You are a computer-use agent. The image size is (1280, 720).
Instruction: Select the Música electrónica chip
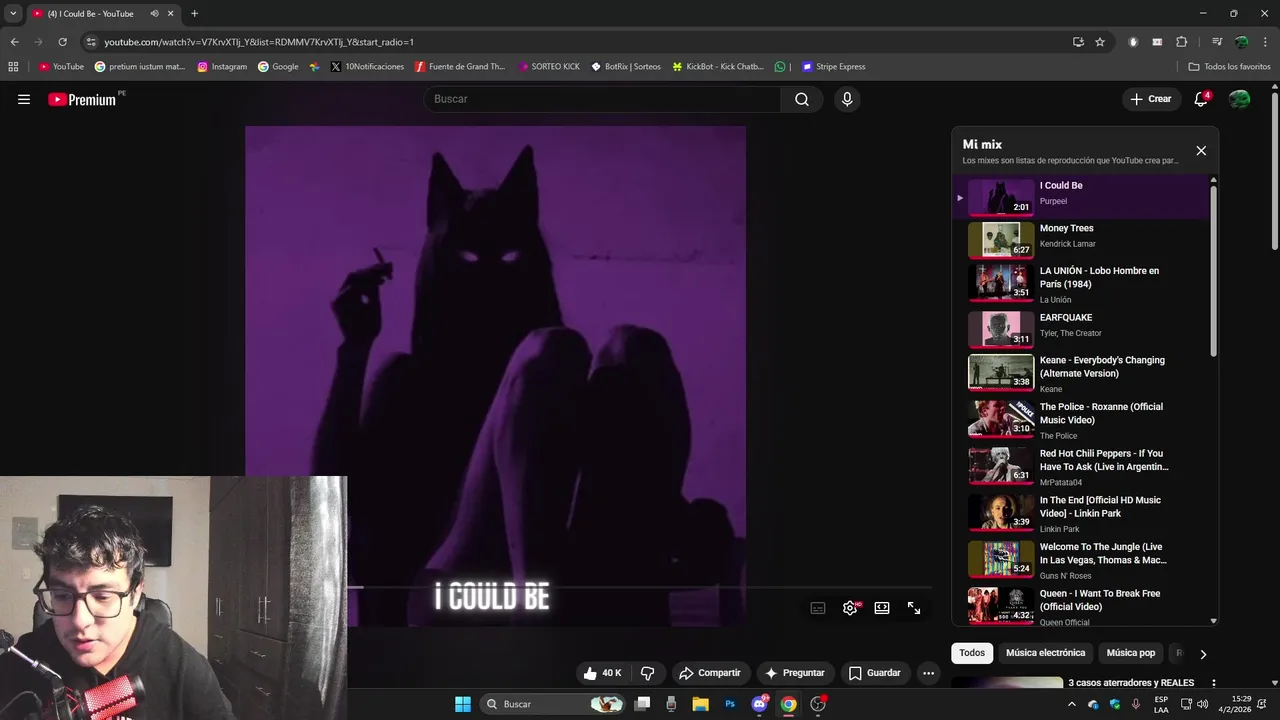tap(1045, 653)
